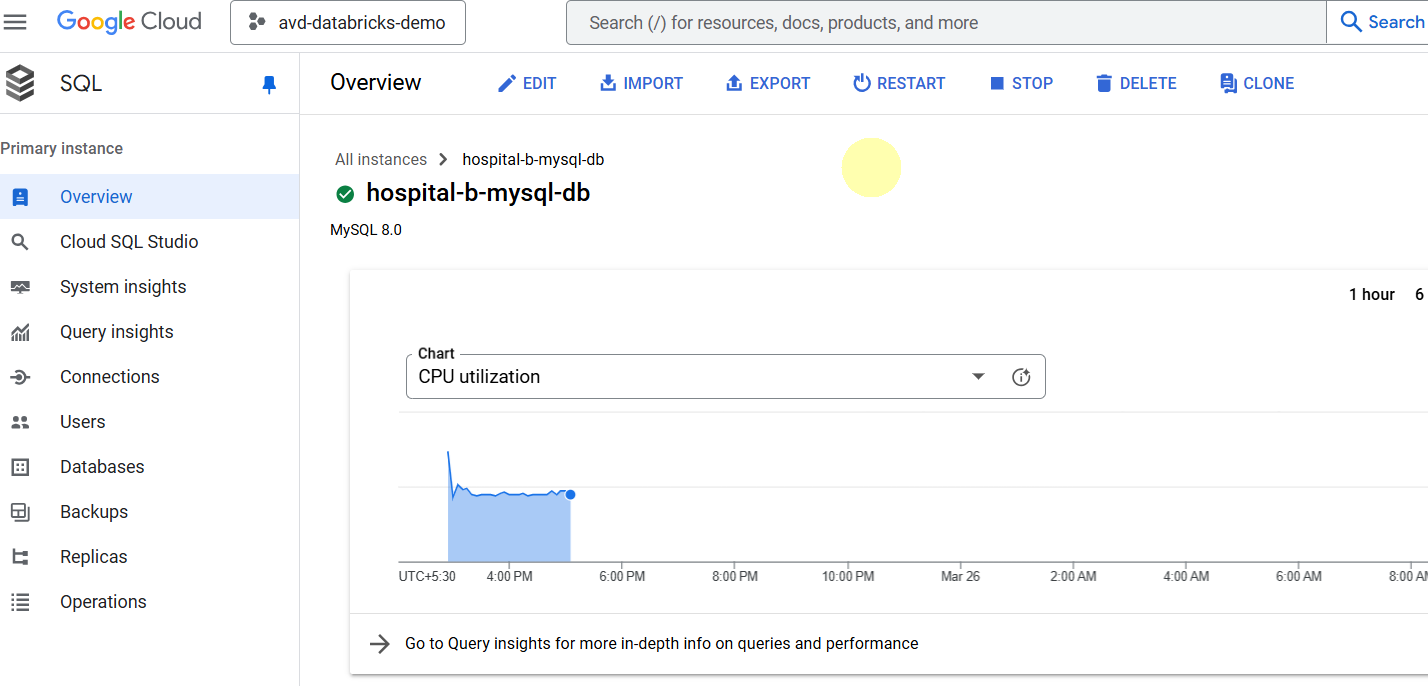Viewport: 1428px width, 686px height.
Task: Open Cloud SQL Studio in sidebar
Action: (x=129, y=242)
